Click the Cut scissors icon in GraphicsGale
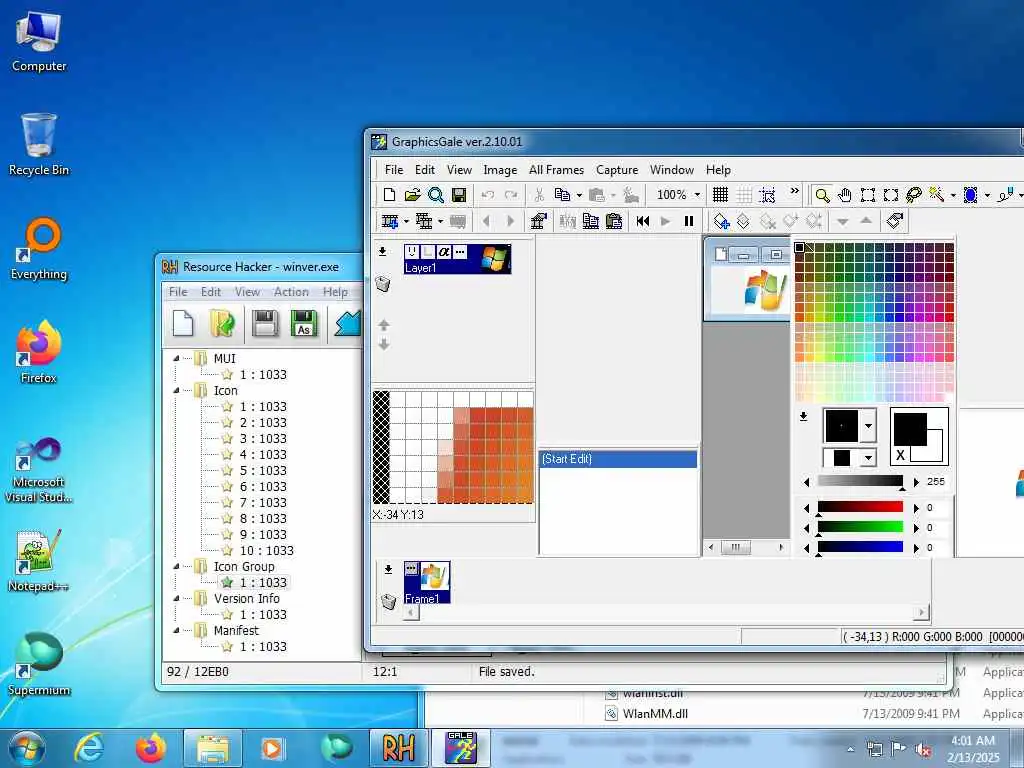This screenshot has width=1024, height=768. pyautogui.click(x=539, y=195)
